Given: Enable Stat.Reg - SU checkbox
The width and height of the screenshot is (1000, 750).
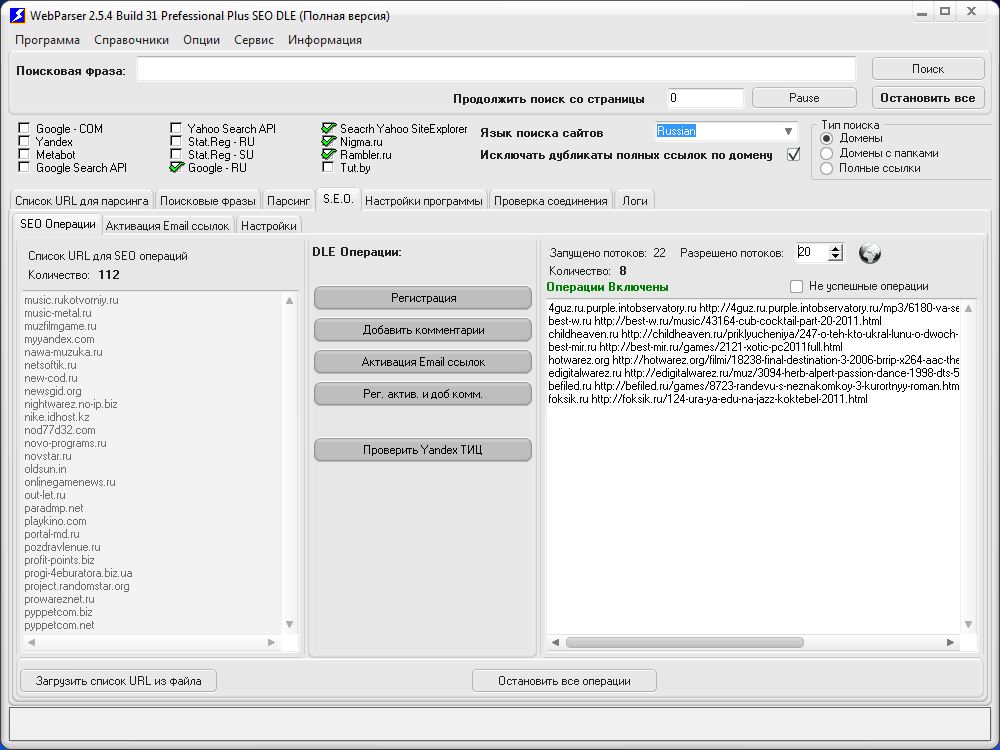Looking at the screenshot, I should 176,154.
